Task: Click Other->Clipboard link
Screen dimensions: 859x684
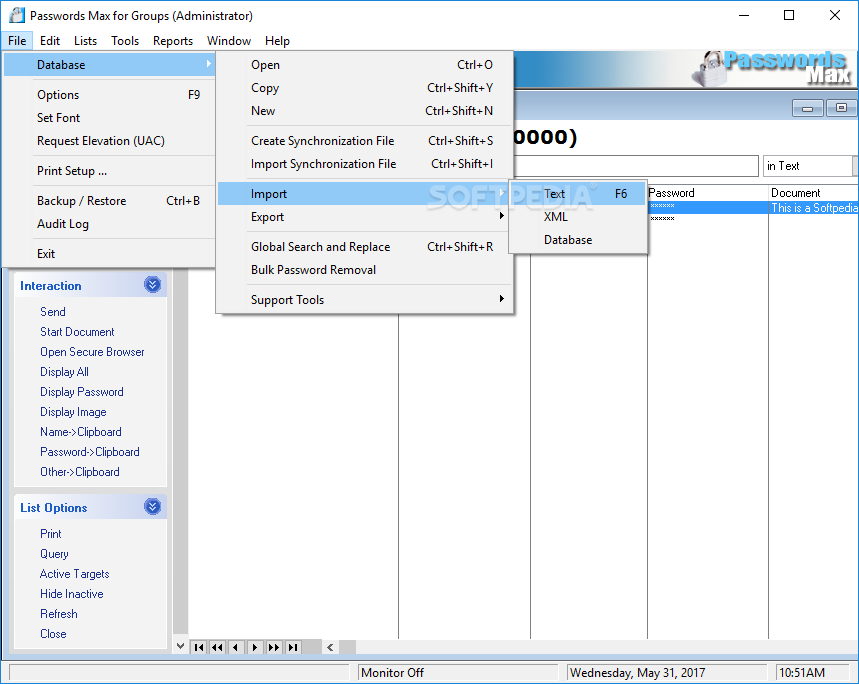Action: pyautogui.click(x=79, y=472)
